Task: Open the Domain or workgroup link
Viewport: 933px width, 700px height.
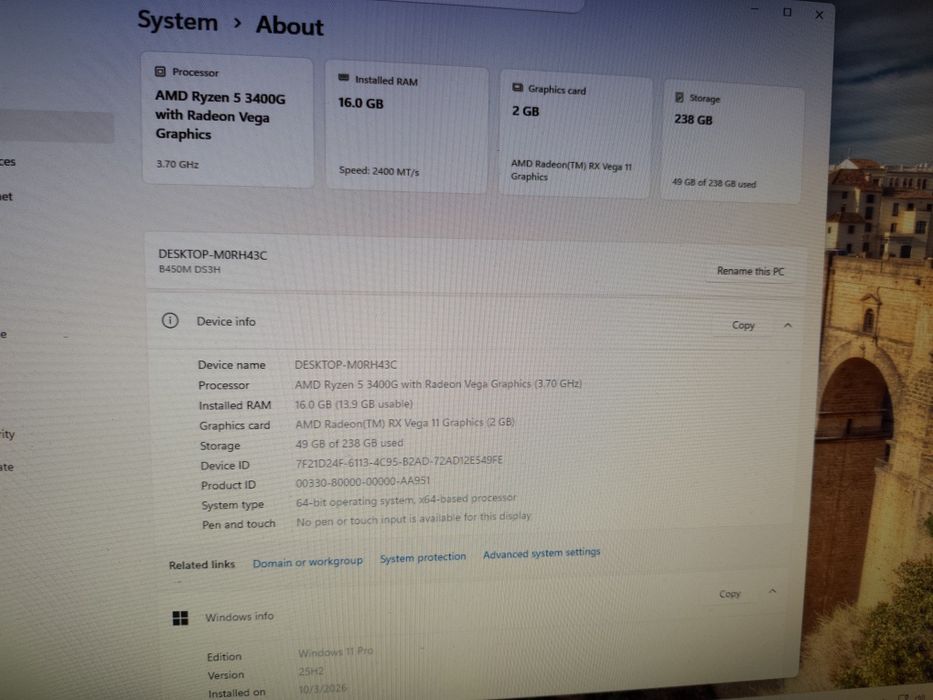Action: point(308,562)
